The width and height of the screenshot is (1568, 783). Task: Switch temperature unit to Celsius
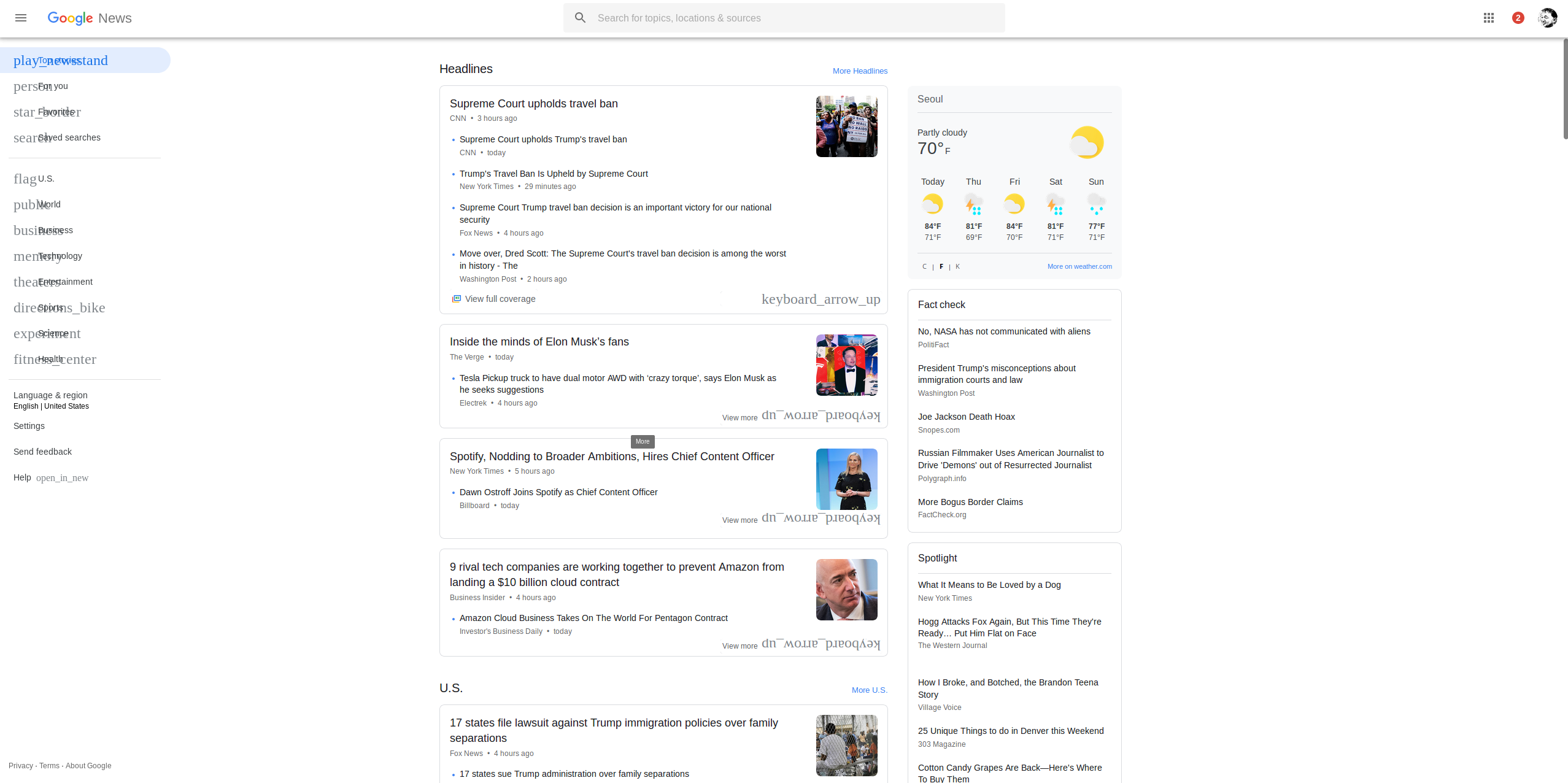click(x=924, y=266)
